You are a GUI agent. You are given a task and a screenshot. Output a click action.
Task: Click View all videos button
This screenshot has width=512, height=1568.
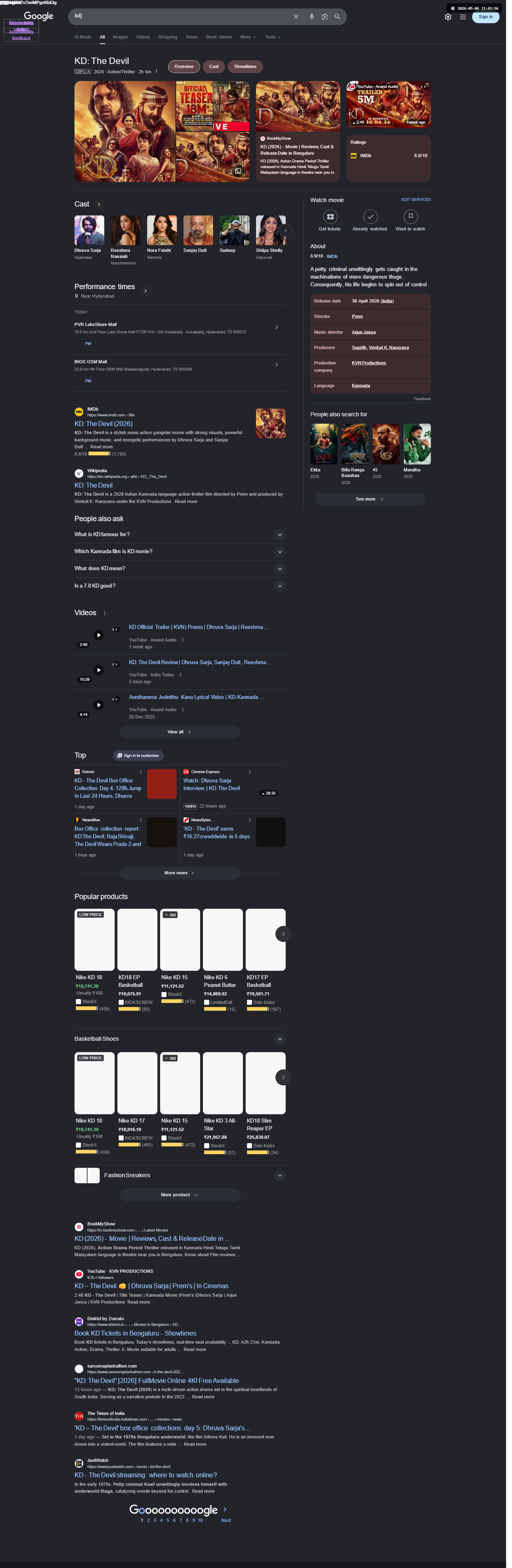179,732
